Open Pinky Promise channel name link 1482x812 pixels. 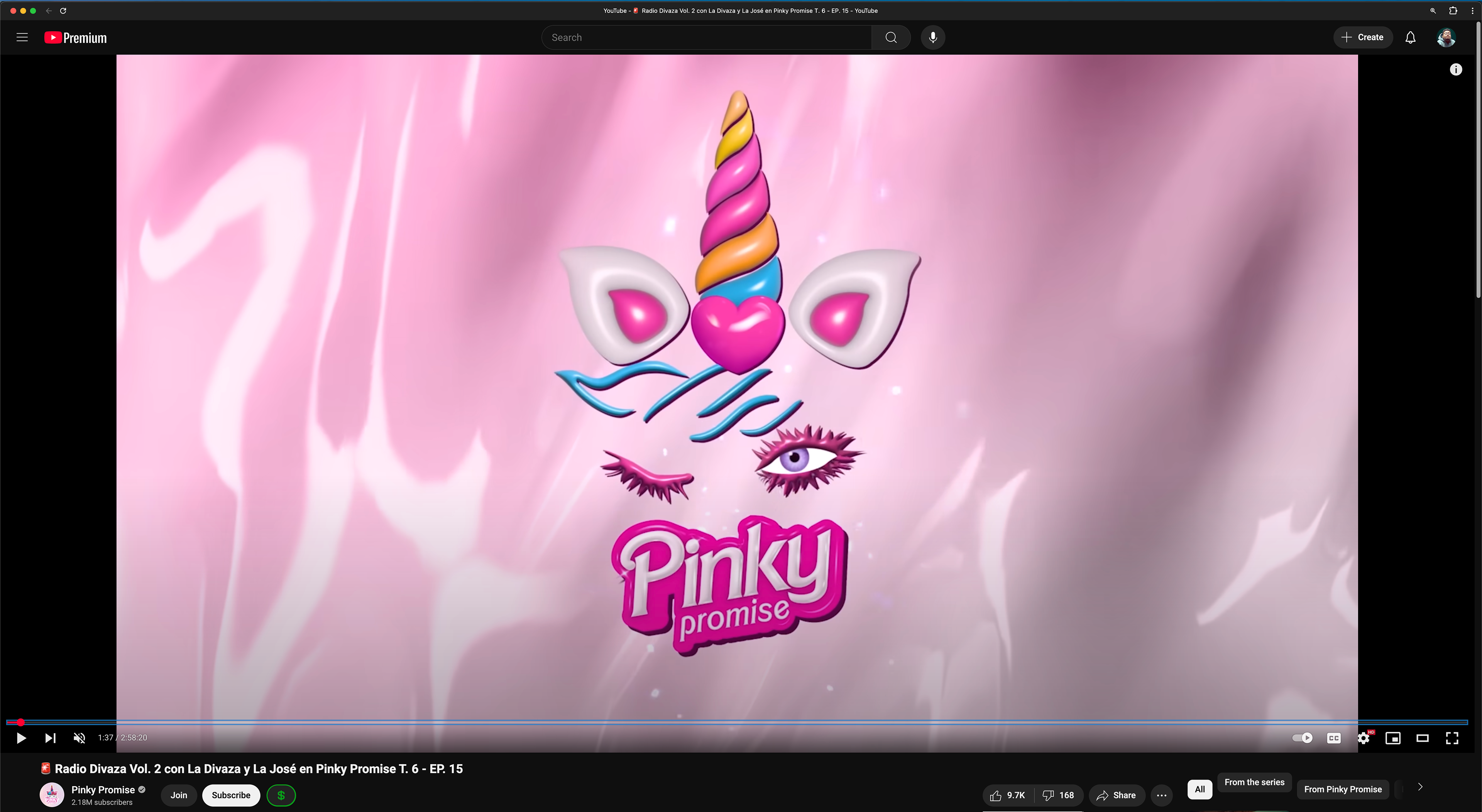[103, 790]
